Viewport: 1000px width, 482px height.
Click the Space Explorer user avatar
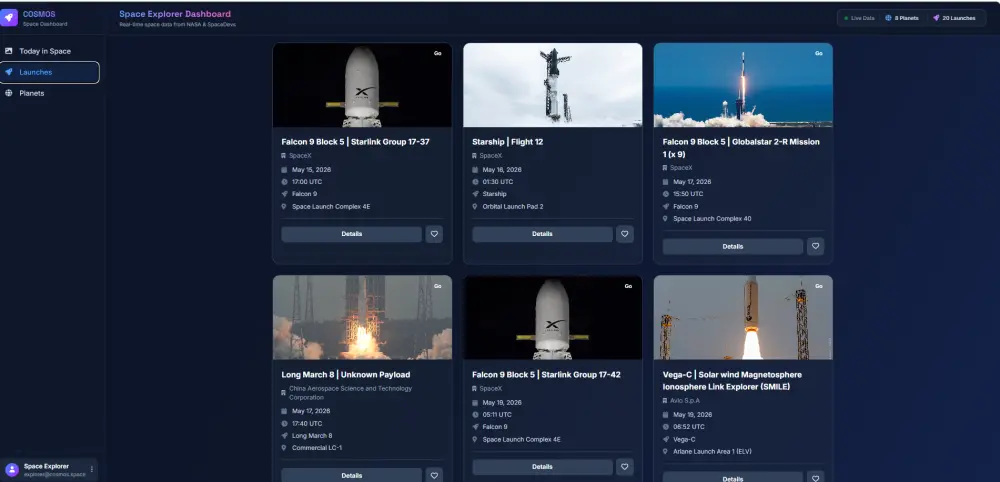coord(11,469)
